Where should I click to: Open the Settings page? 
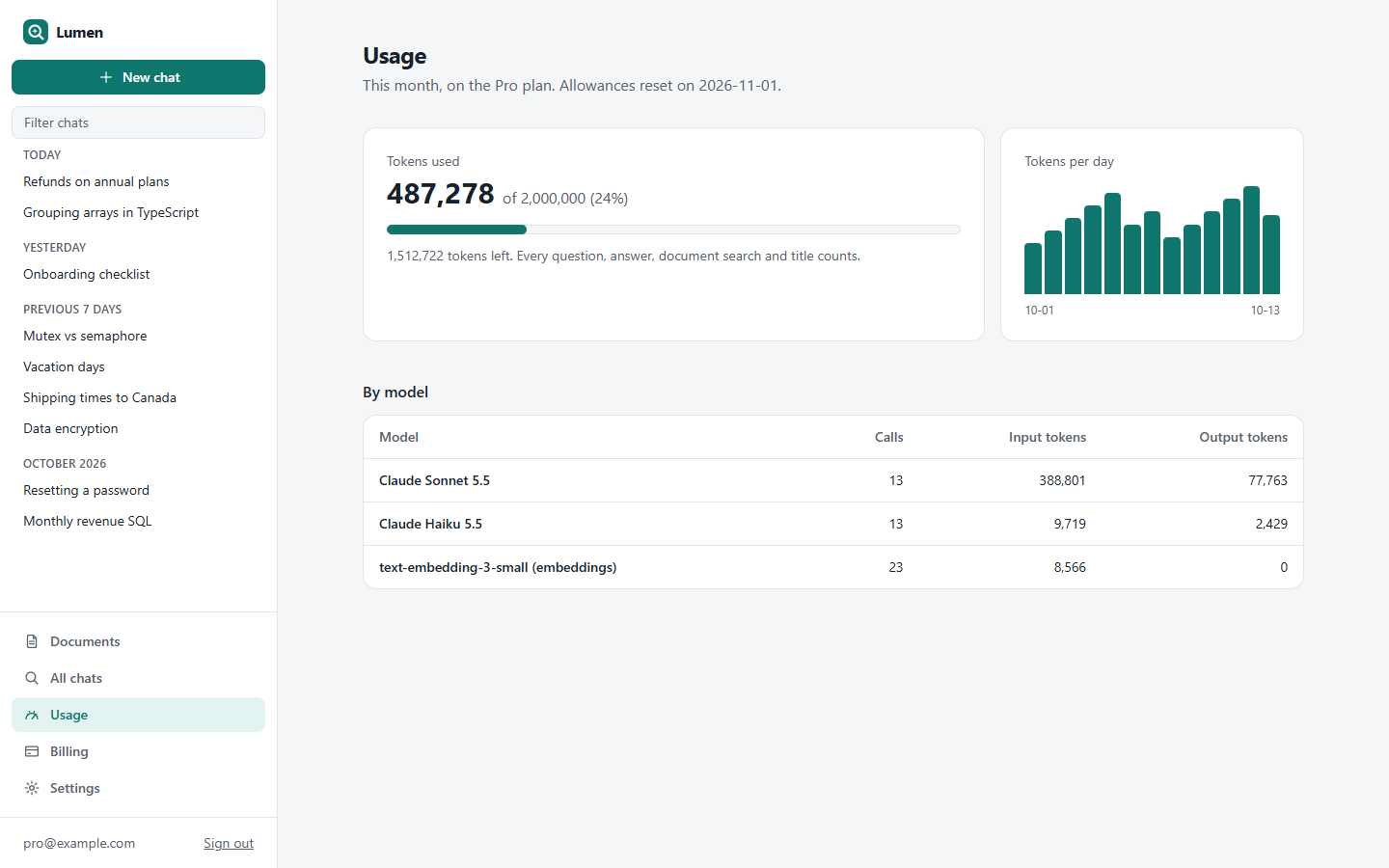pyautogui.click(x=138, y=788)
